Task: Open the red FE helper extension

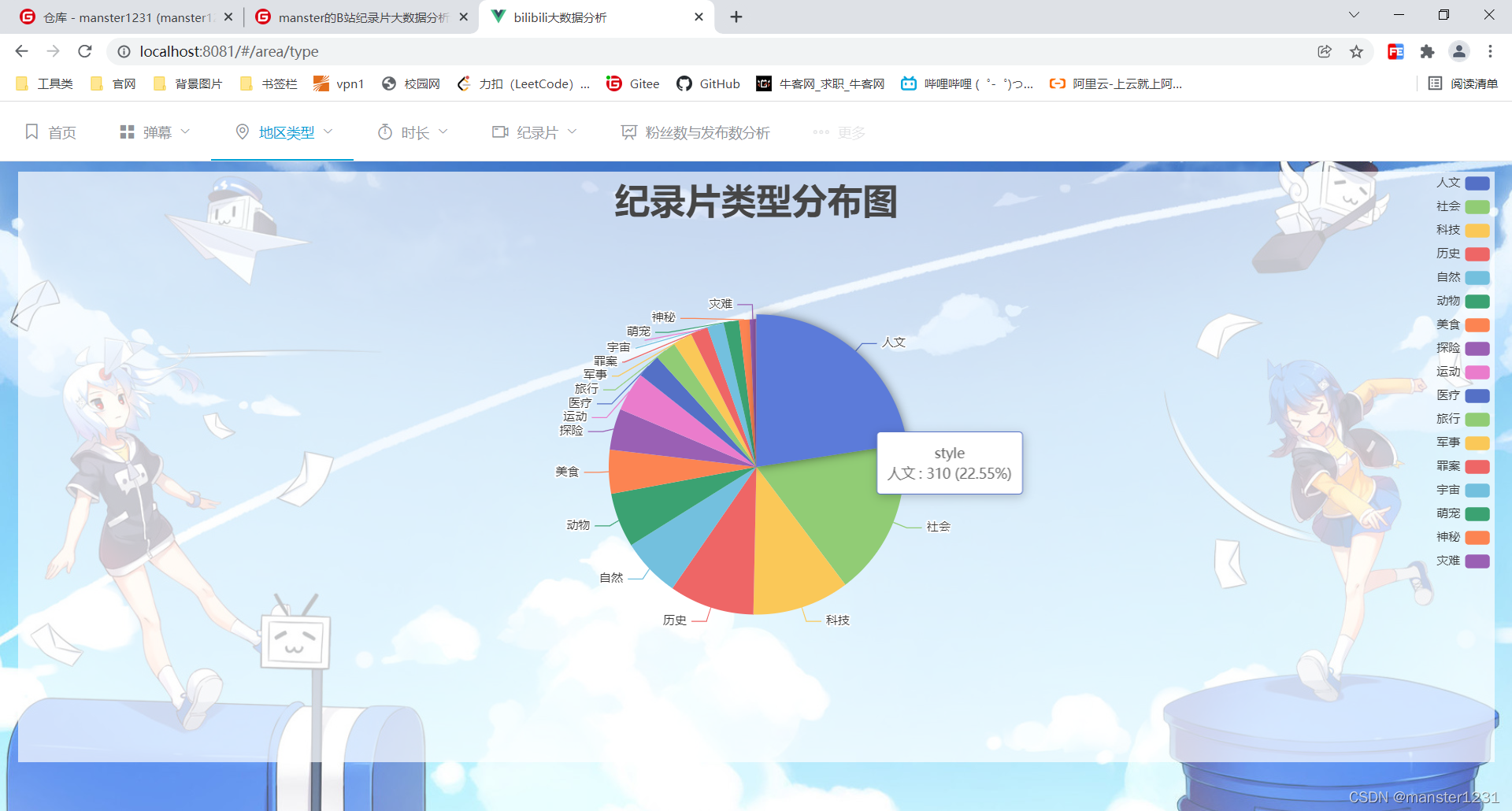Action: [1395, 51]
